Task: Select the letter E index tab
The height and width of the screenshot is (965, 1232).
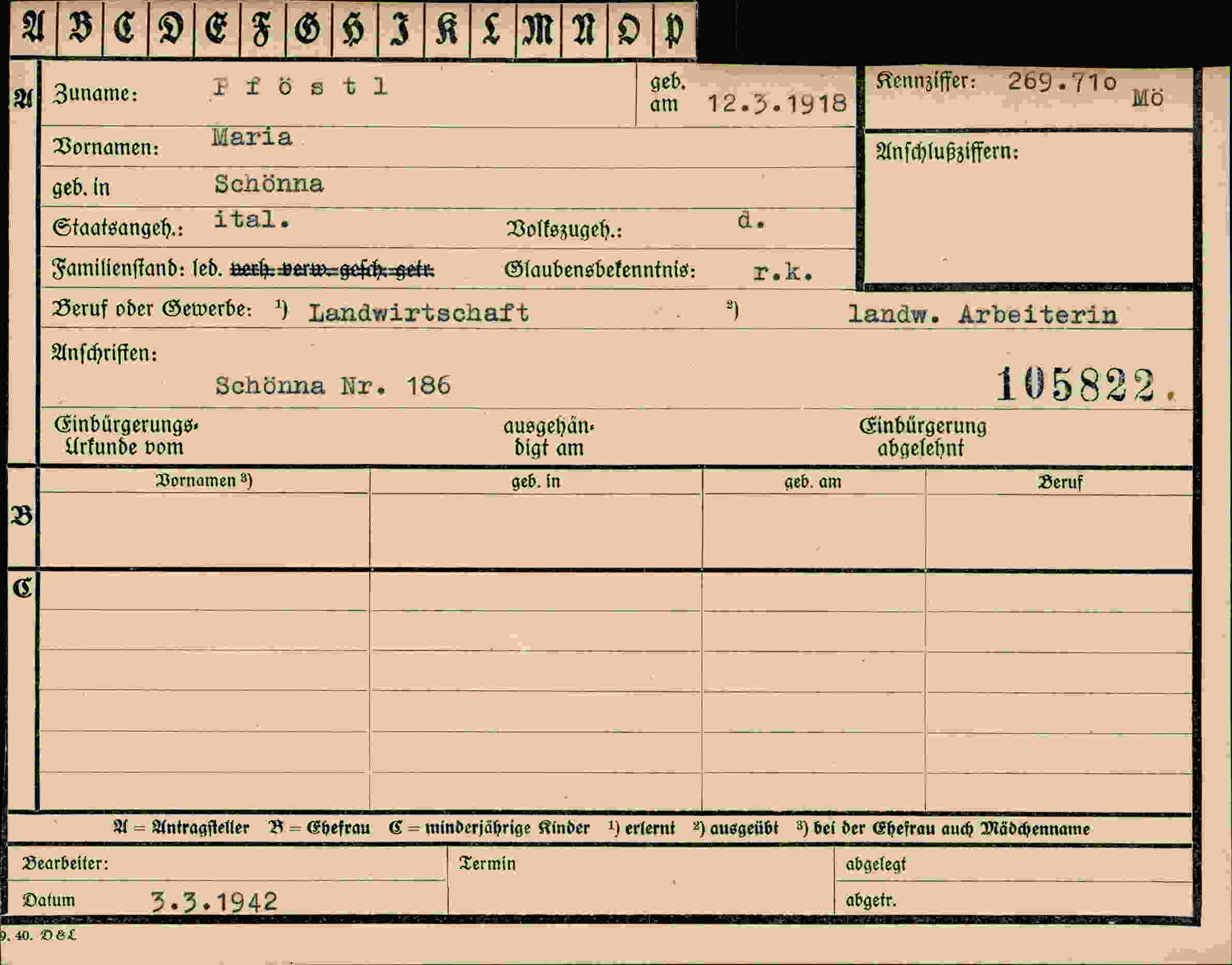Action: pyautogui.click(x=217, y=28)
